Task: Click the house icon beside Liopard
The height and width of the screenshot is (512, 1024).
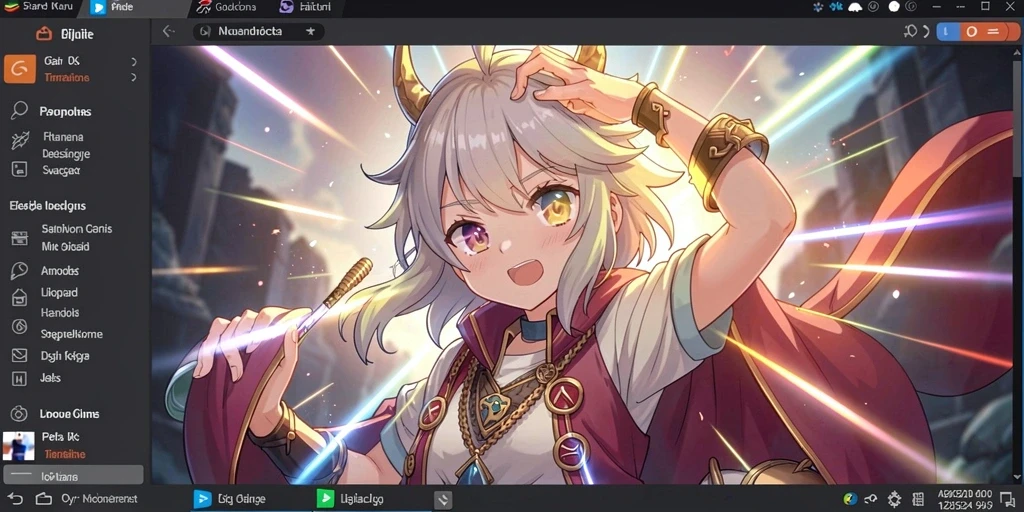Action: (19, 297)
